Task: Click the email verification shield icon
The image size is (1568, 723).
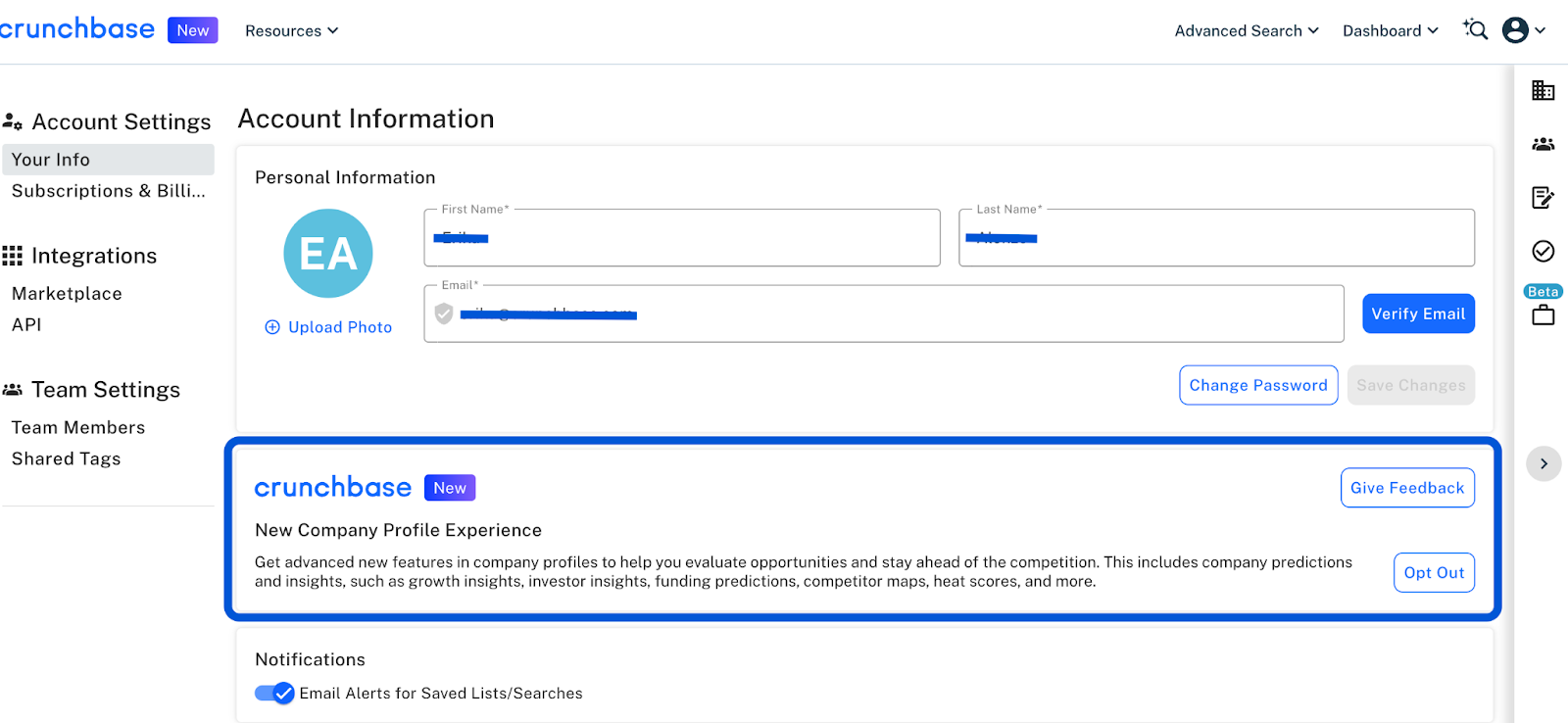Action: pos(444,313)
